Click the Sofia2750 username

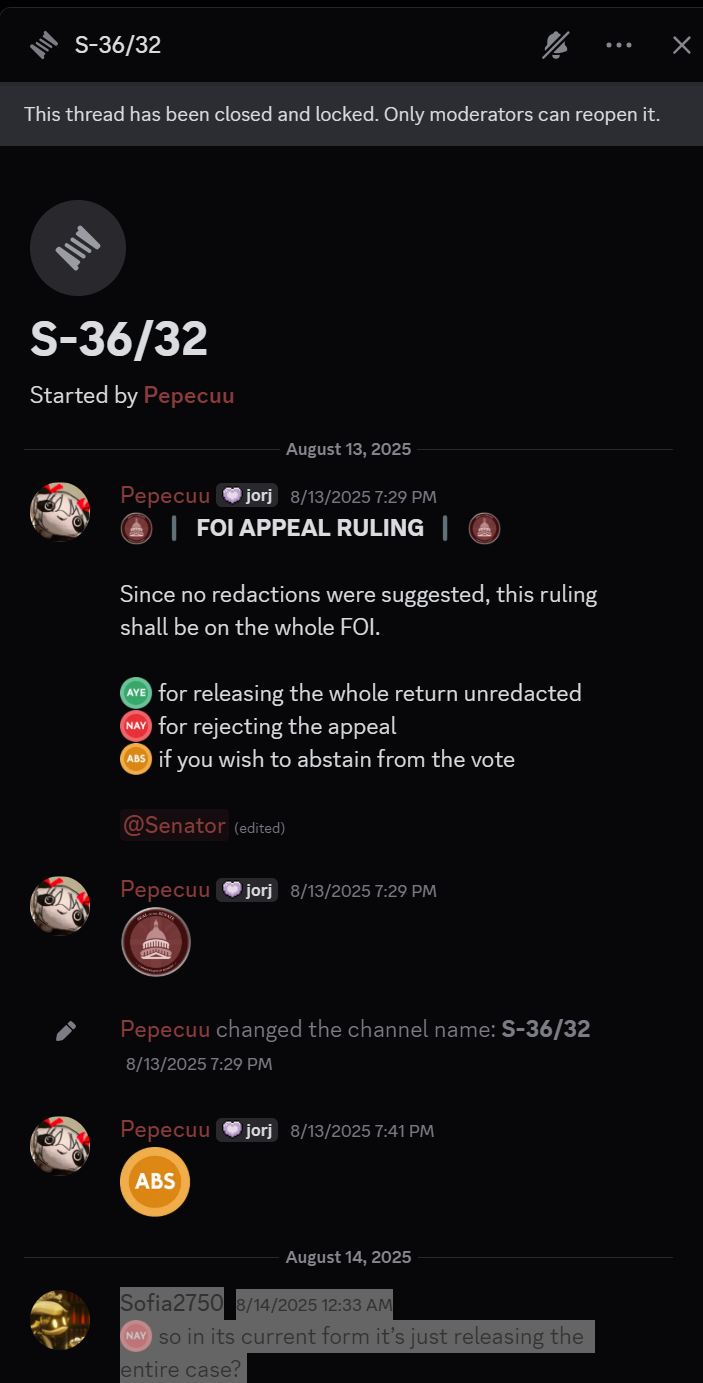(x=171, y=1302)
